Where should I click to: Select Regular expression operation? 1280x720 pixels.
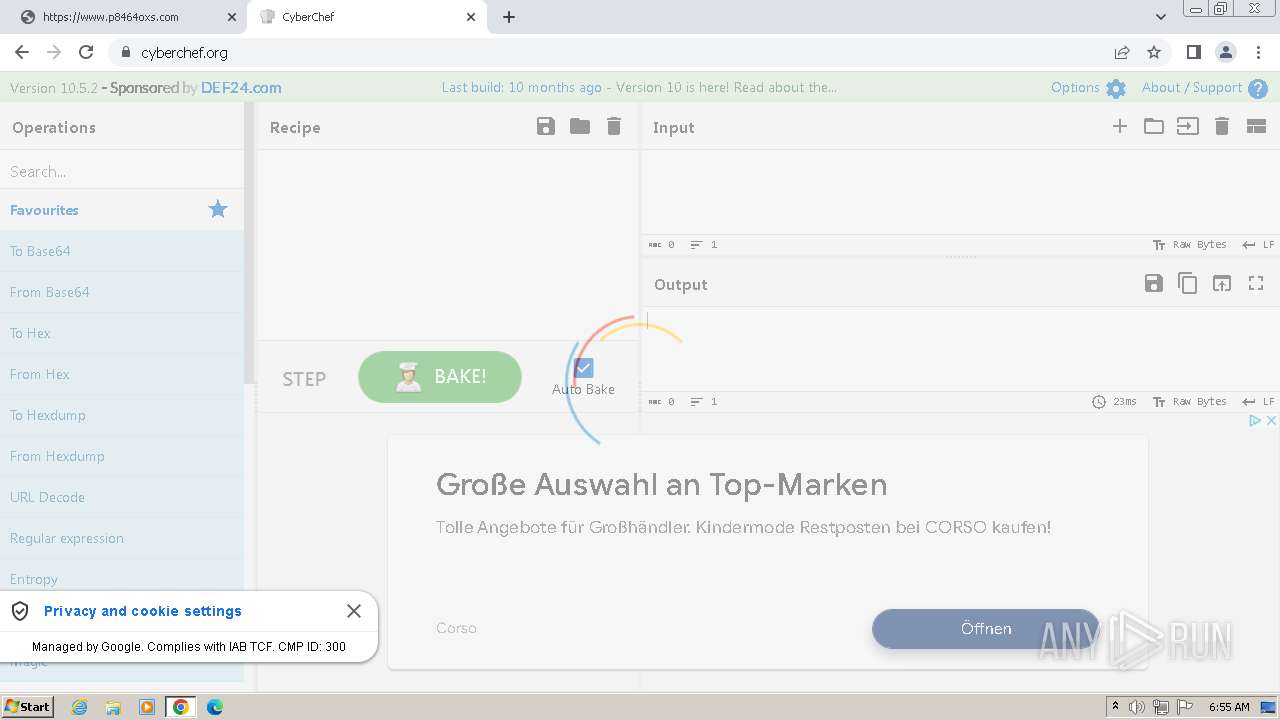122,538
